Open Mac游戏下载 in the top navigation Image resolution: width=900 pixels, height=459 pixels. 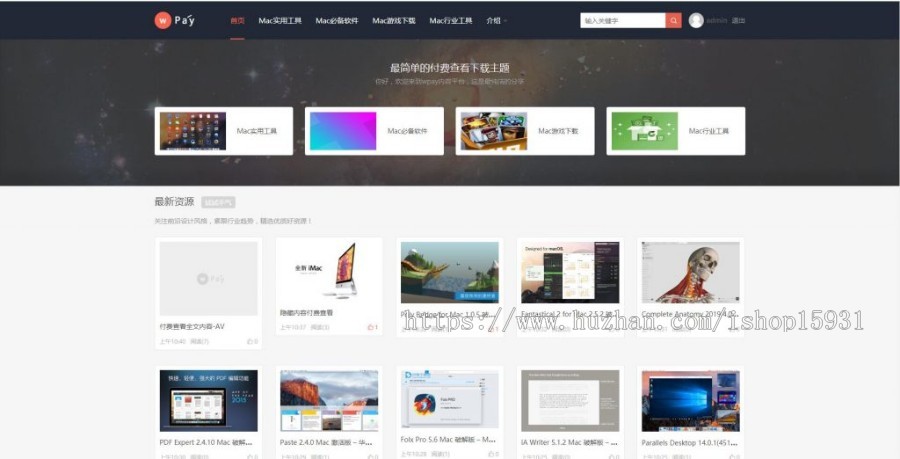tap(394, 21)
